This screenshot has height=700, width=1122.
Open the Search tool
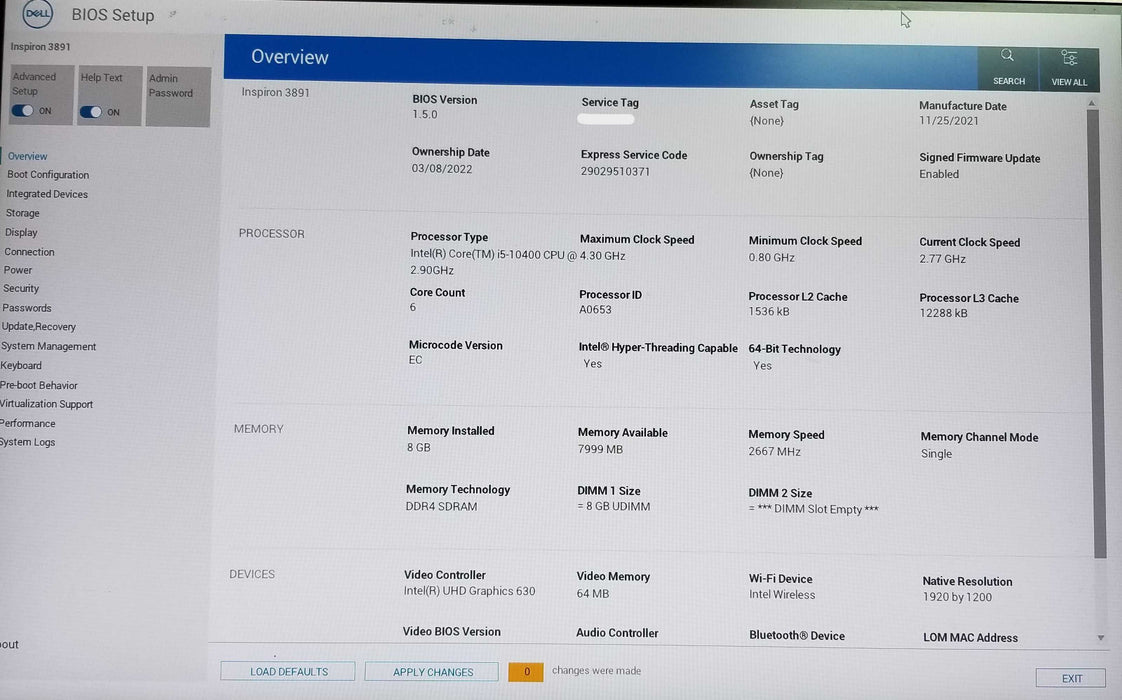pyautogui.click(x=1008, y=67)
